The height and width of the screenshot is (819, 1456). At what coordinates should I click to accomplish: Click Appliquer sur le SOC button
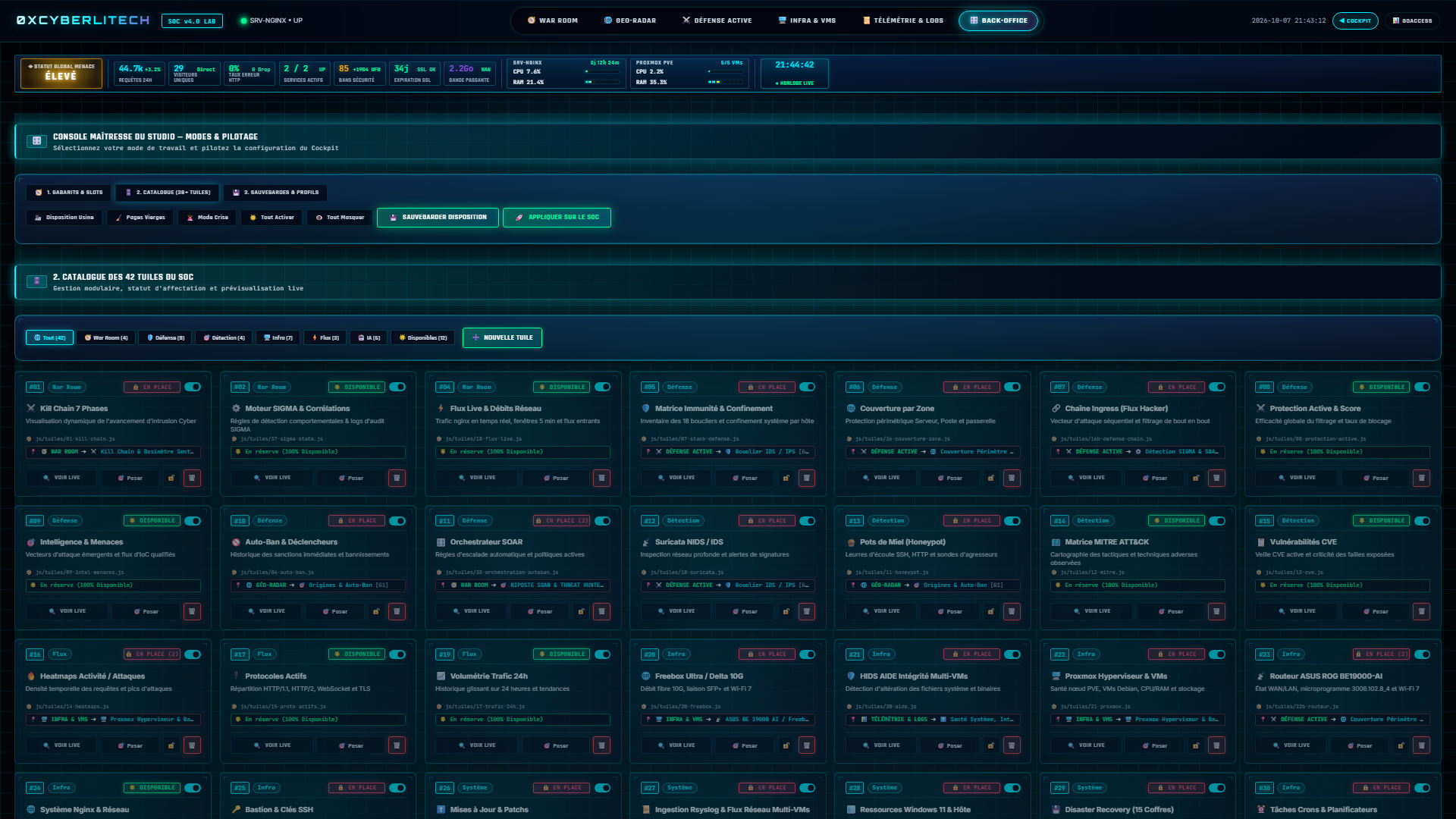(x=557, y=218)
